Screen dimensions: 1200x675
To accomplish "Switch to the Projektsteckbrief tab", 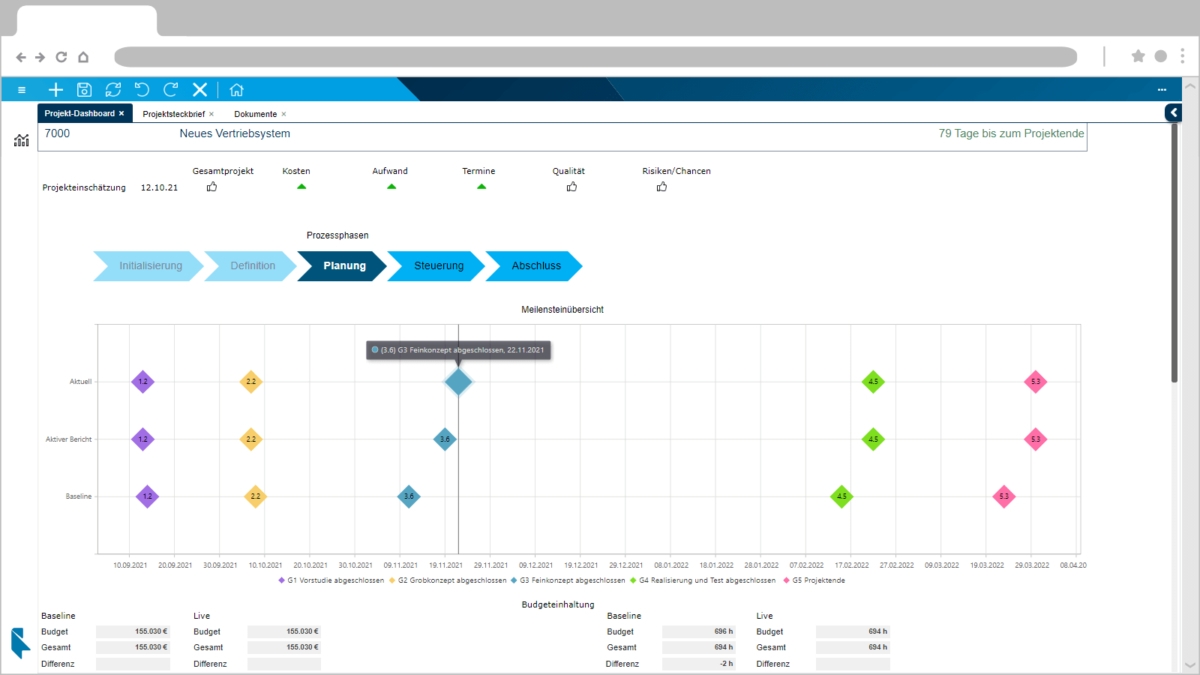I will tap(173, 114).
